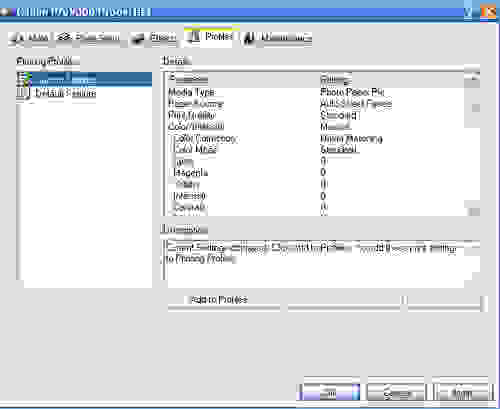This screenshot has width=500, height=409.
Task: Go to the Effects tab
Action: coord(154,38)
